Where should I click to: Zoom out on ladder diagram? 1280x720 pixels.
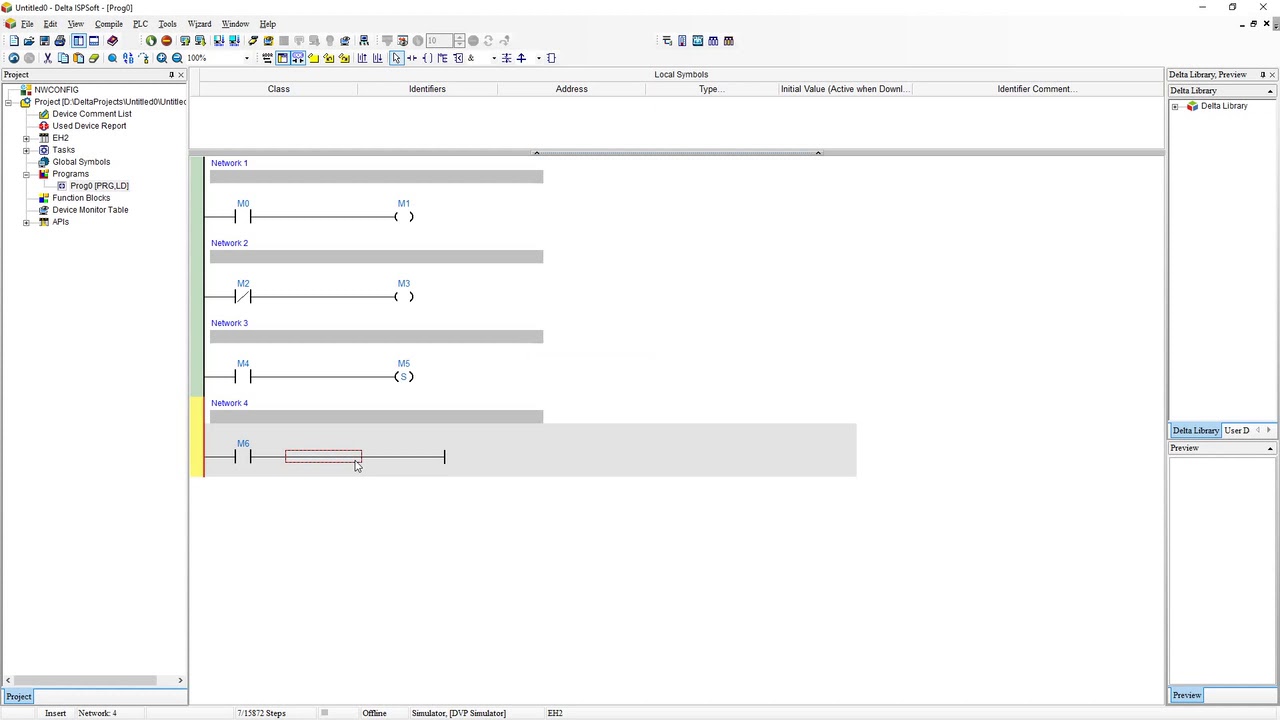177,58
